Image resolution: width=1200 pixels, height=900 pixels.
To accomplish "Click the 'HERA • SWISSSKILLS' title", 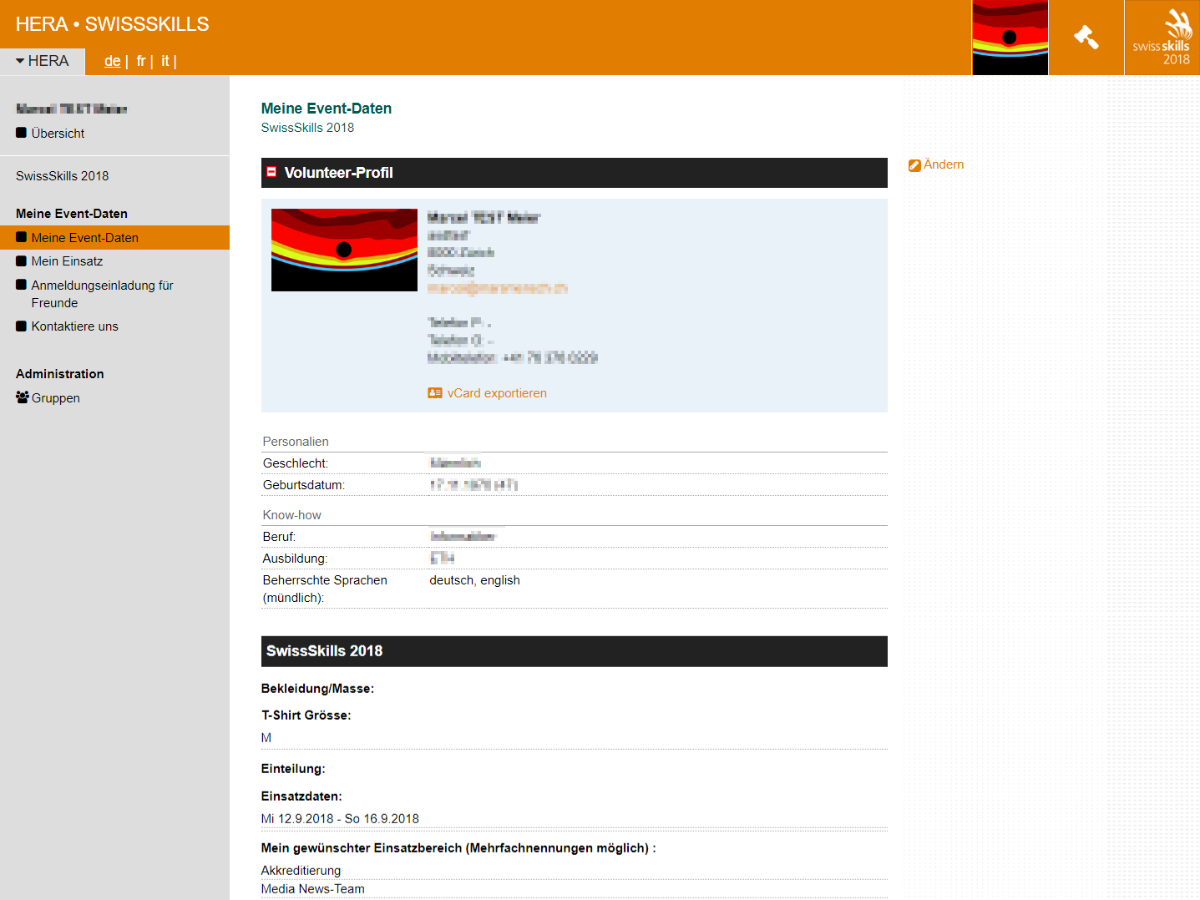I will (112, 24).
